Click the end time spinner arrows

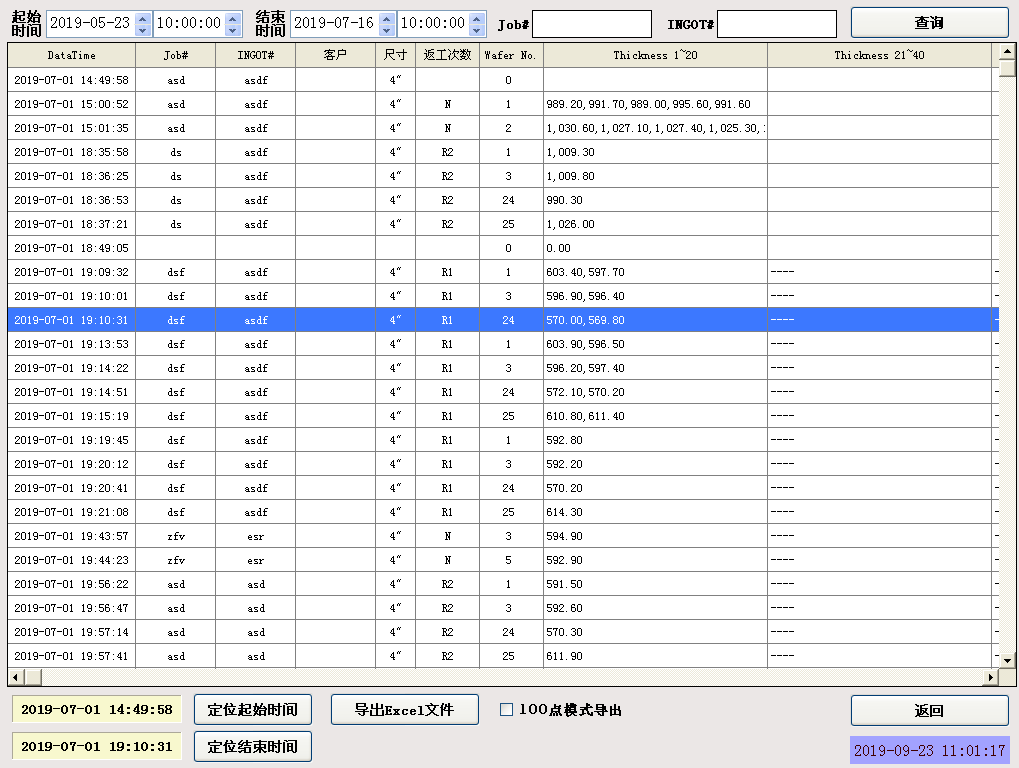(x=477, y=23)
